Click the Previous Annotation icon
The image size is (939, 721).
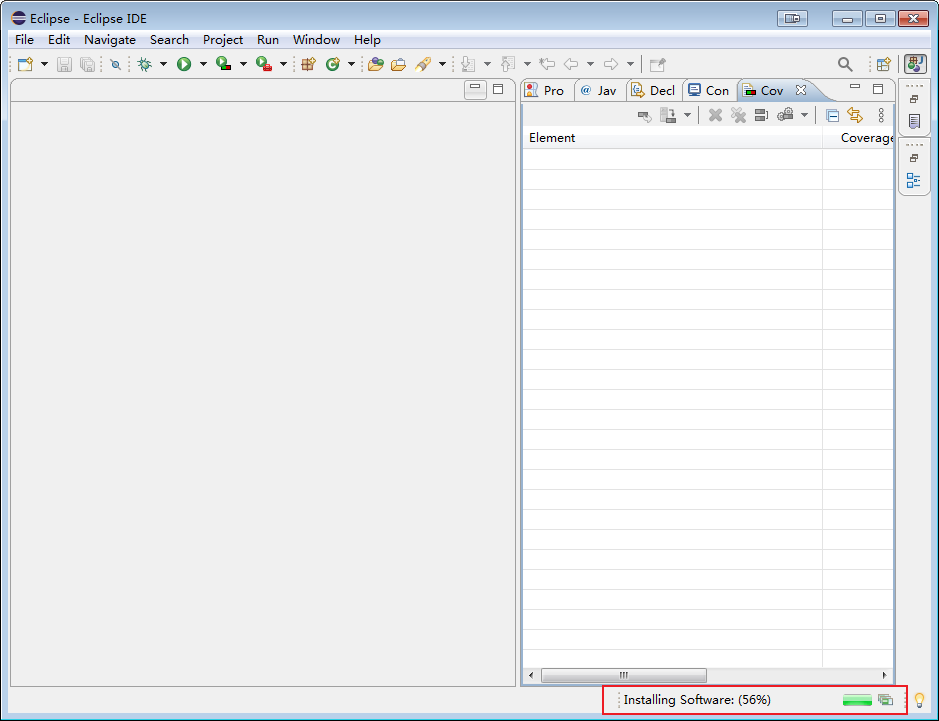[508, 64]
